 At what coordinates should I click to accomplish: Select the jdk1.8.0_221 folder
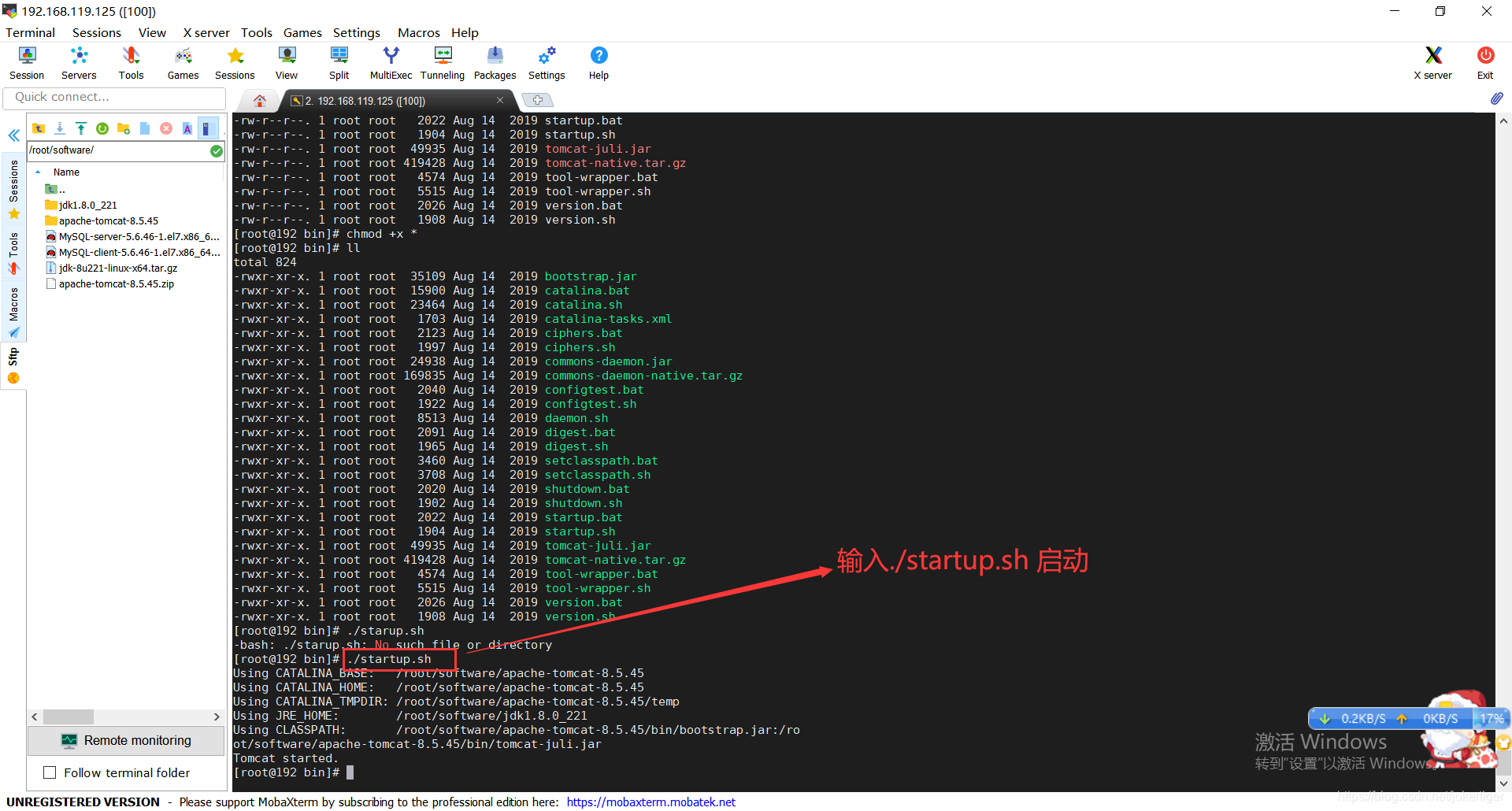pos(81,205)
